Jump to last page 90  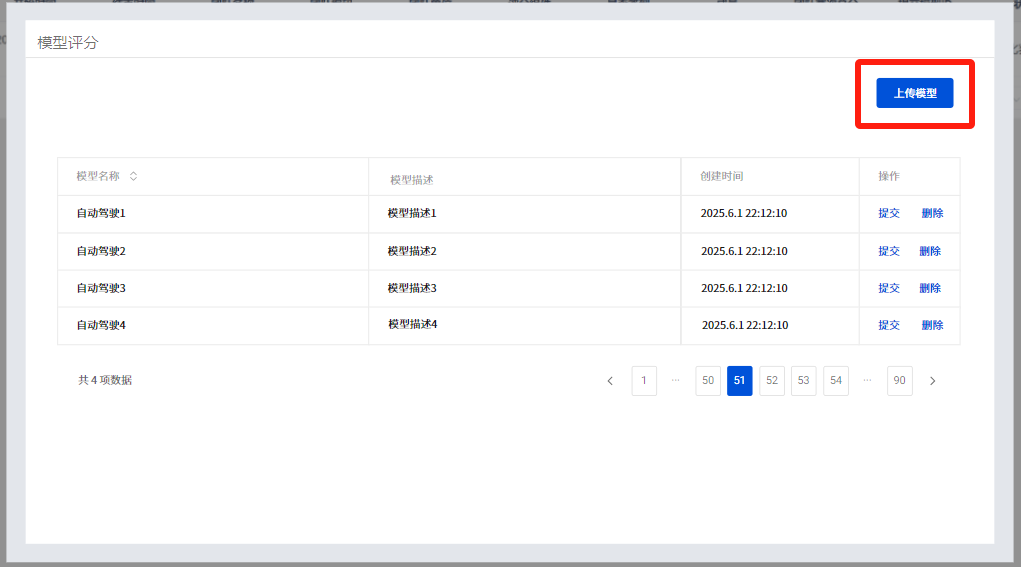click(900, 381)
